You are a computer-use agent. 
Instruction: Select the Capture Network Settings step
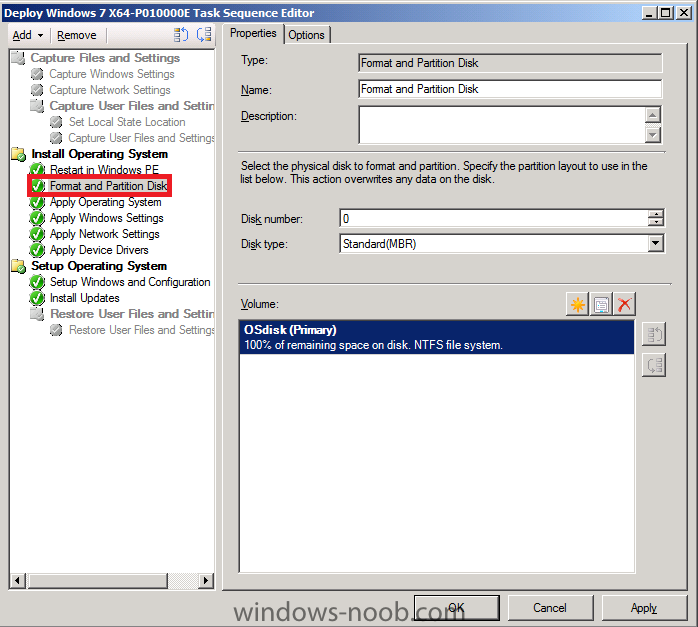click(x=110, y=90)
